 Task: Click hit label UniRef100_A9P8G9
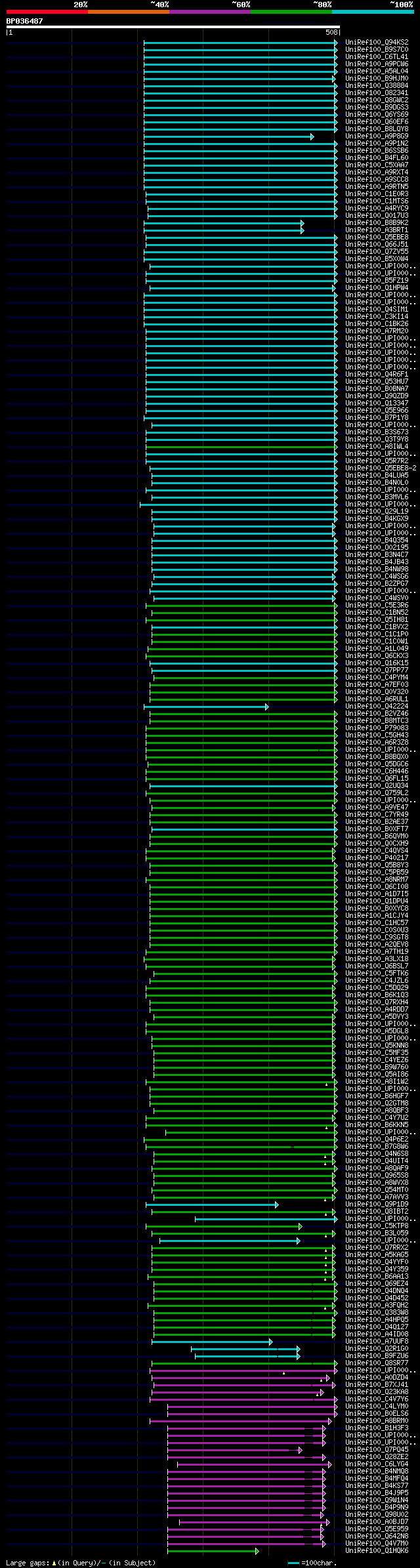pyautogui.click(x=377, y=136)
